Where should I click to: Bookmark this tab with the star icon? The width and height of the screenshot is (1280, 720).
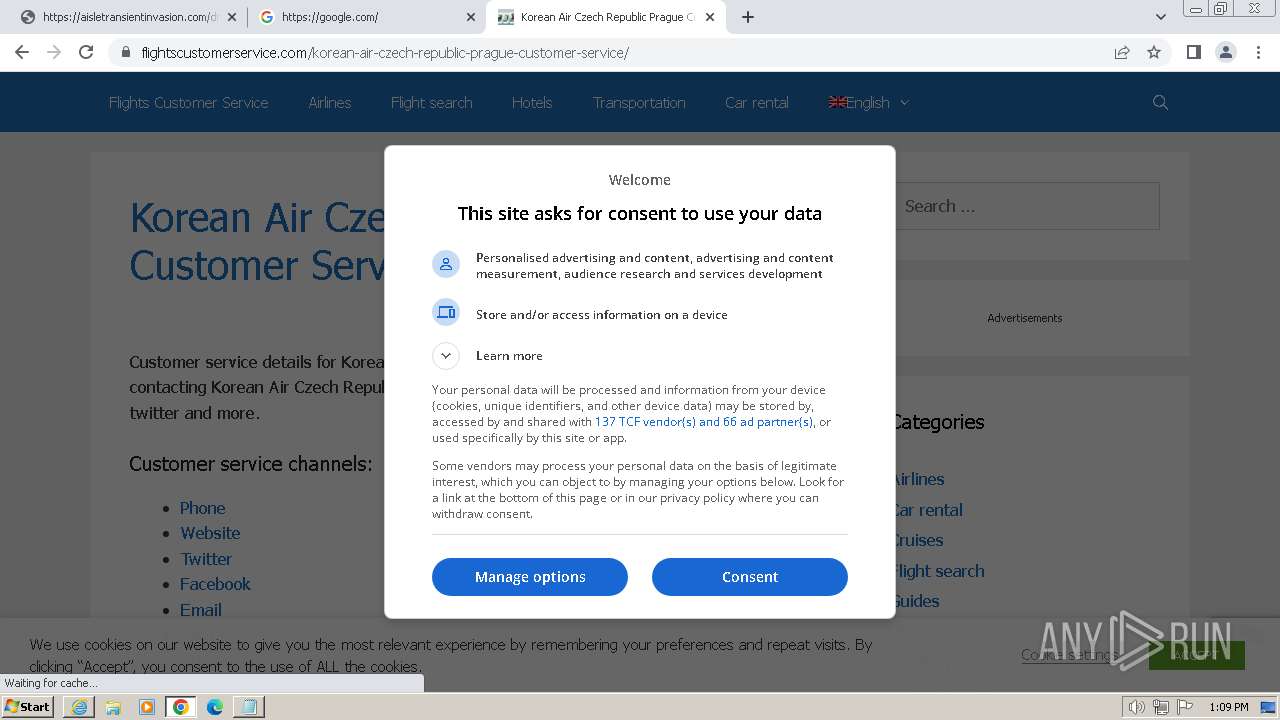pos(1154,52)
